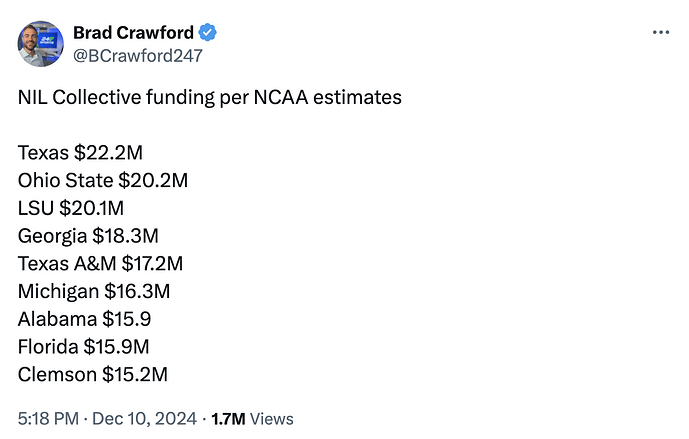Click the blue verified checkmark badge

pos(209,33)
